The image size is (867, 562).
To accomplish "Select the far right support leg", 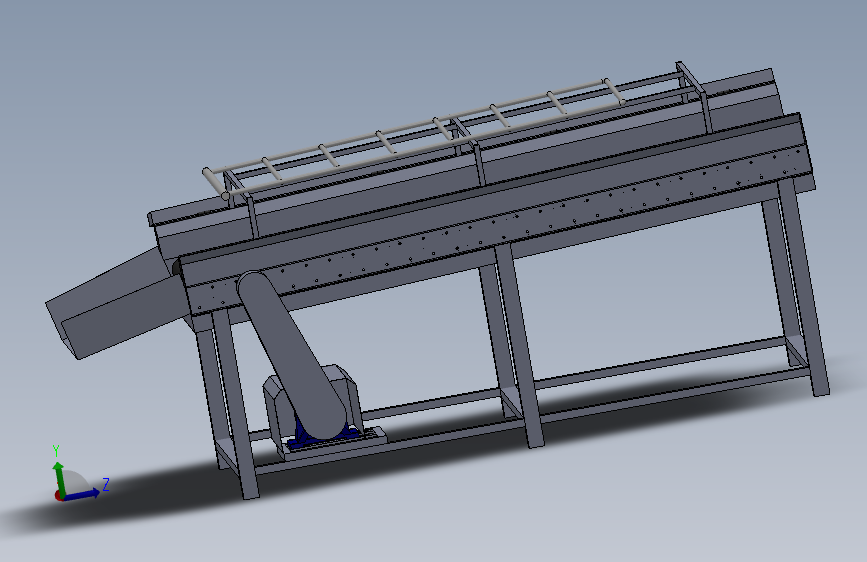I will coord(802,287).
